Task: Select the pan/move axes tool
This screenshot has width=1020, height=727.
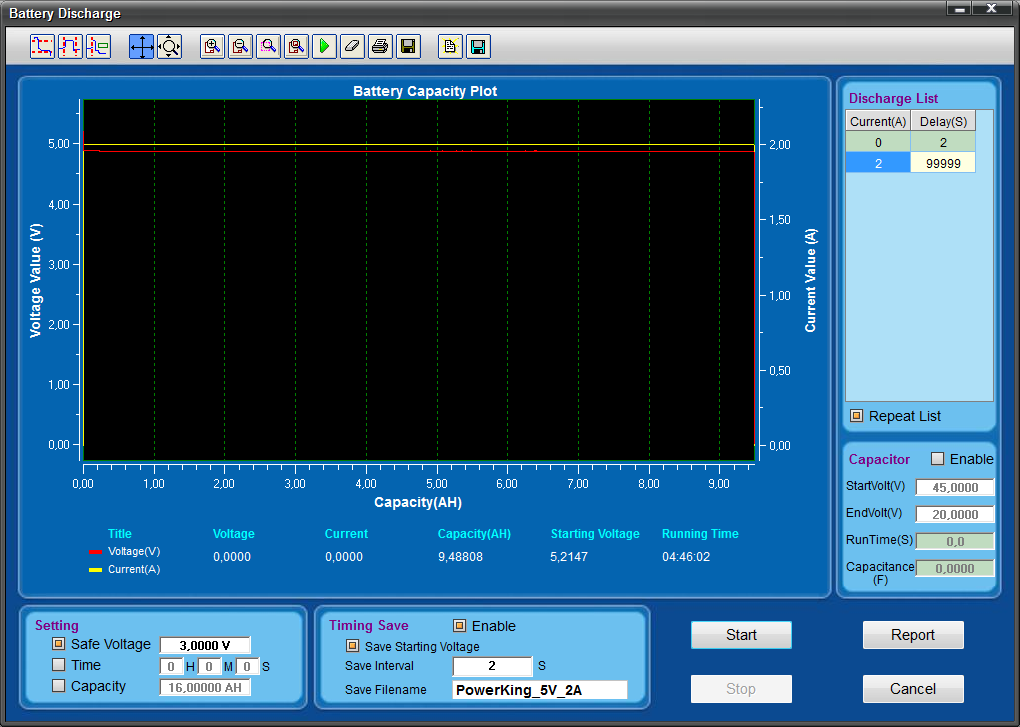Action: 142,46
